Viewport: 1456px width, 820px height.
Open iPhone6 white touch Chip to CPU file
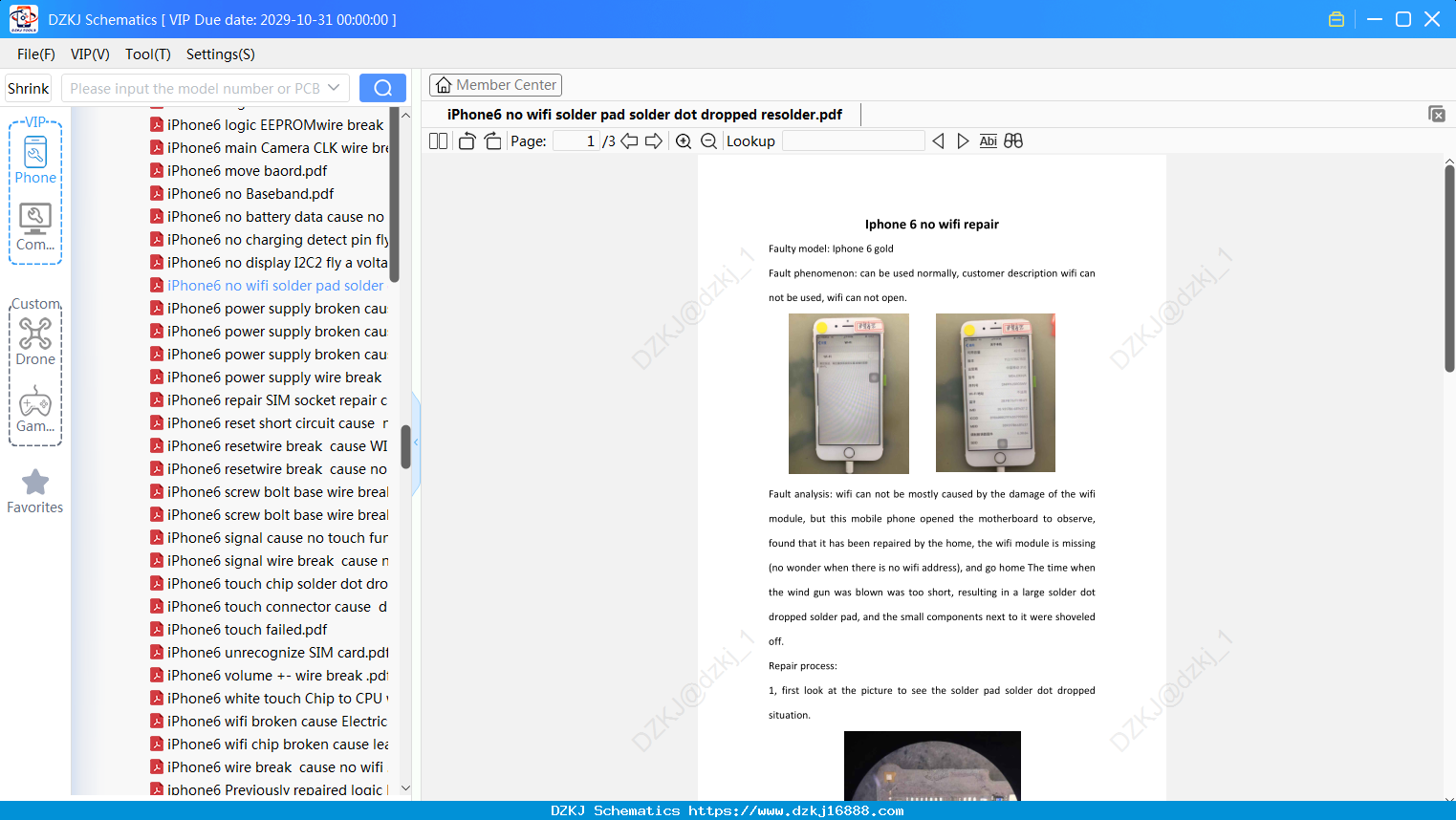pyautogui.click(x=268, y=699)
